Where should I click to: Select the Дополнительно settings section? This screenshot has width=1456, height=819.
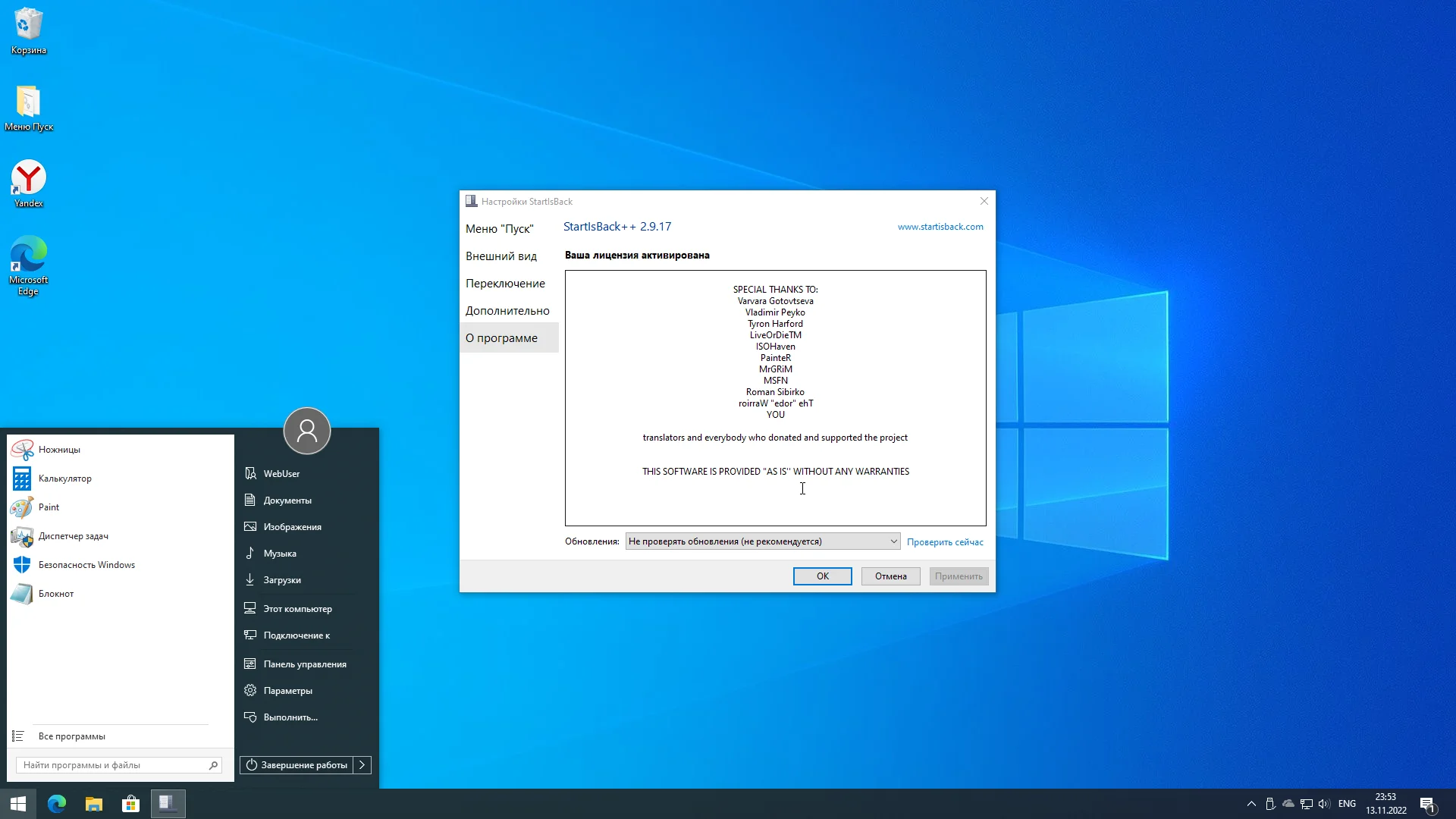[507, 311]
